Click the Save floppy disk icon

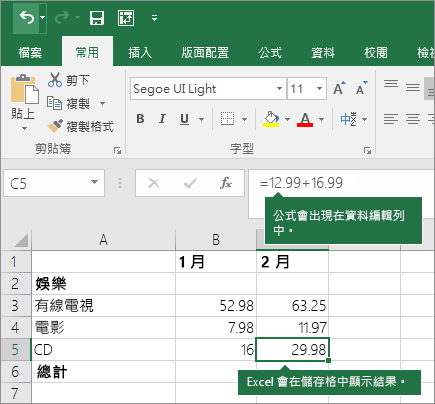click(97, 18)
